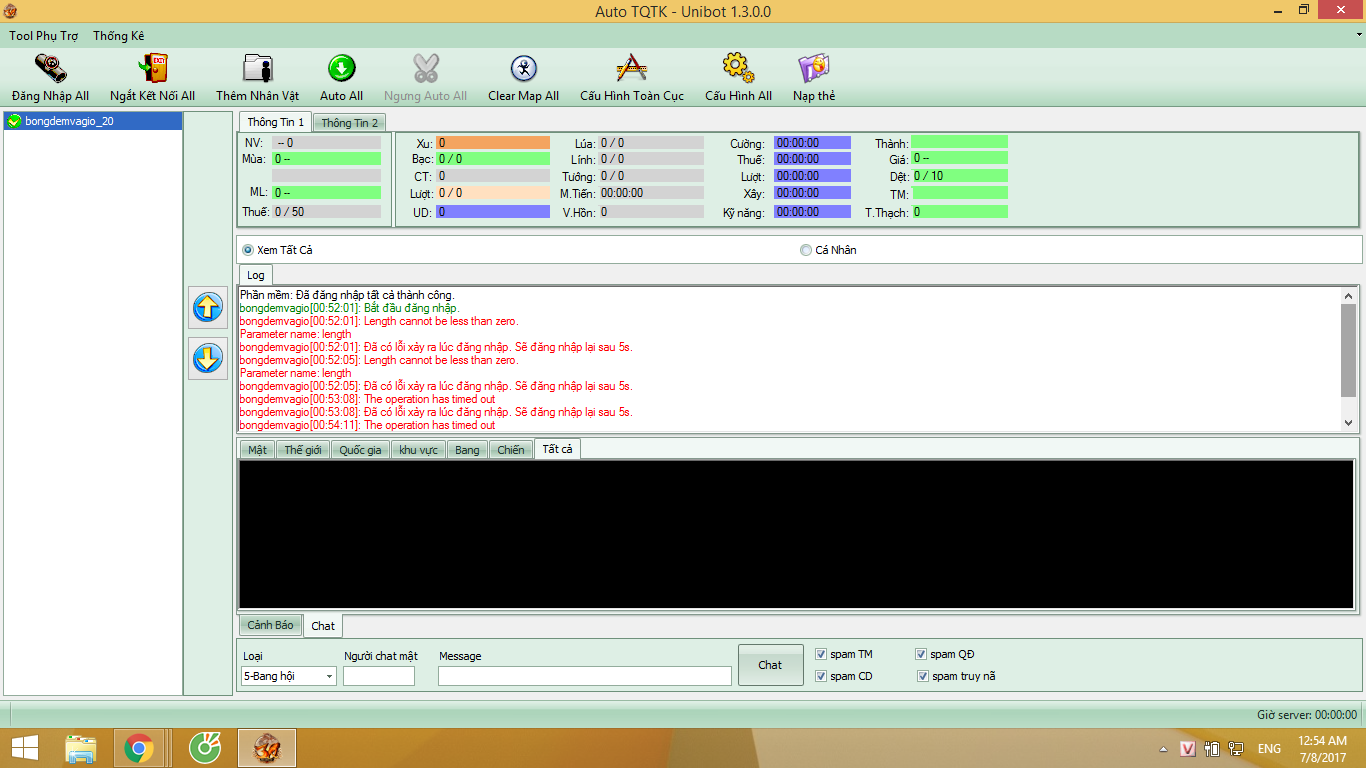Click the Unibot app icon in title bar
Image resolution: width=1366 pixels, height=768 pixels.
tap(10, 11)
